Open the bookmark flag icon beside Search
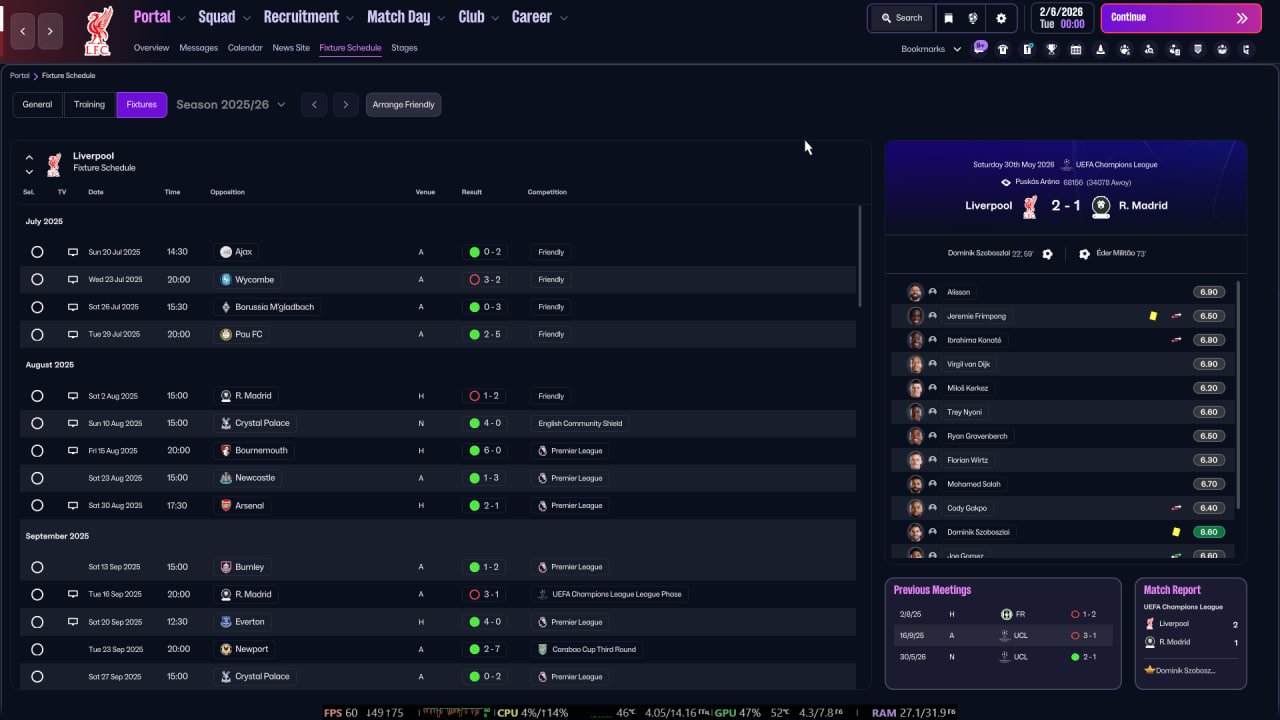The width and height of the screenshot is (1280, 720). 948,18
